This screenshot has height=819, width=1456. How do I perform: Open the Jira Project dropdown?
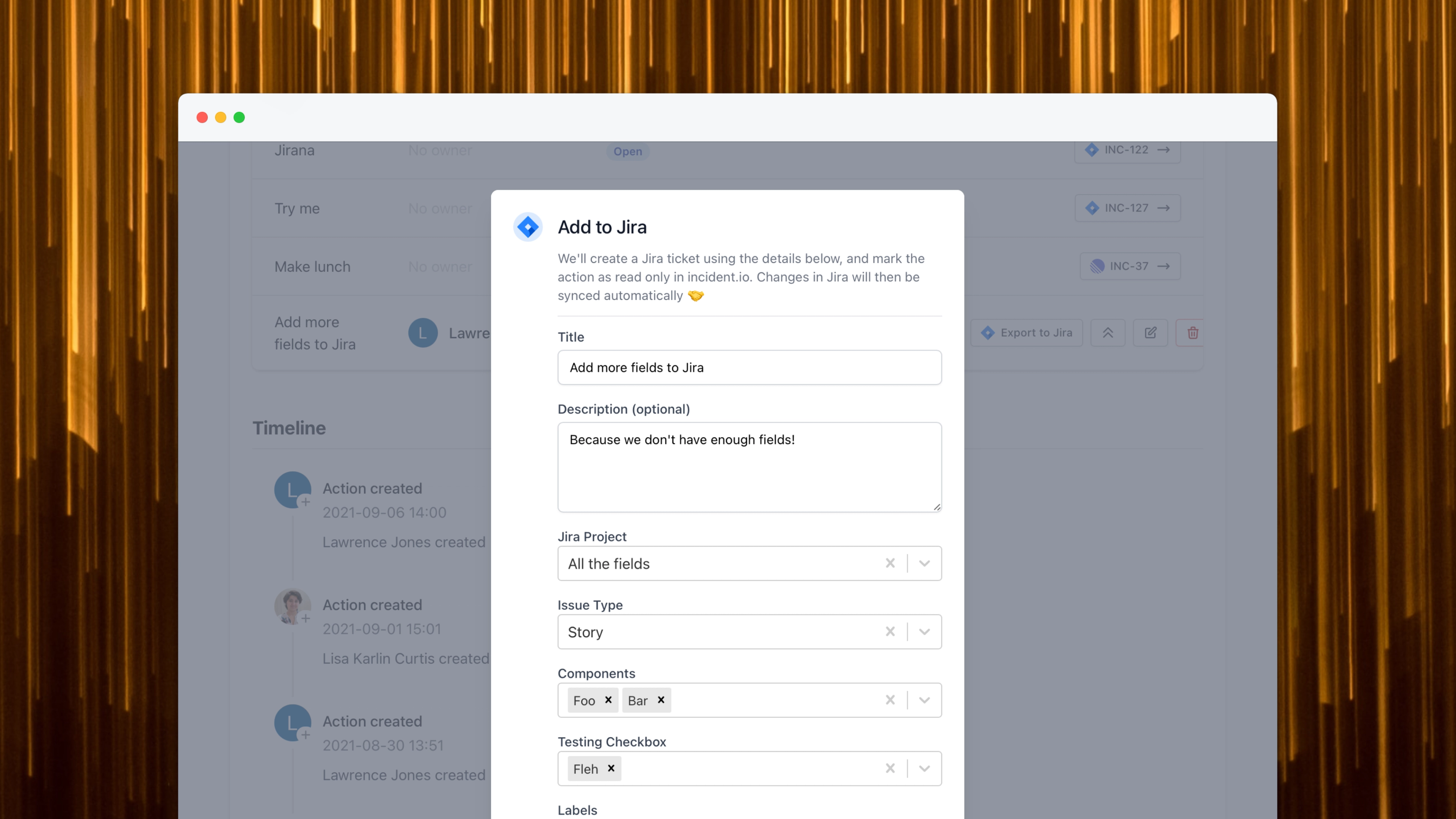point(924,563)
